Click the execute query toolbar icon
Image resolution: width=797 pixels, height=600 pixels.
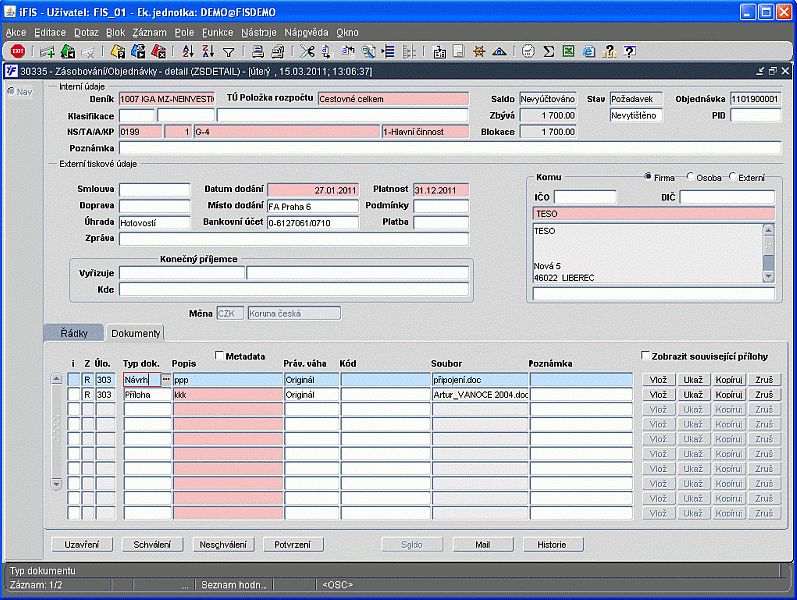coord(138,51)
